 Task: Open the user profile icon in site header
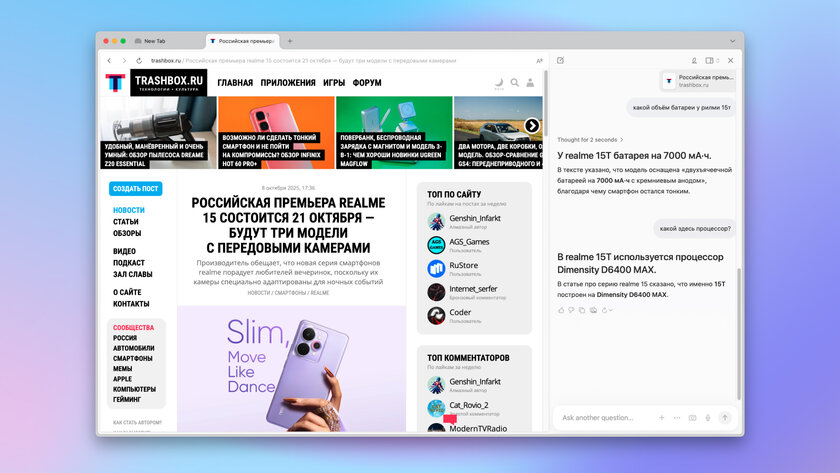click(530, 82)
